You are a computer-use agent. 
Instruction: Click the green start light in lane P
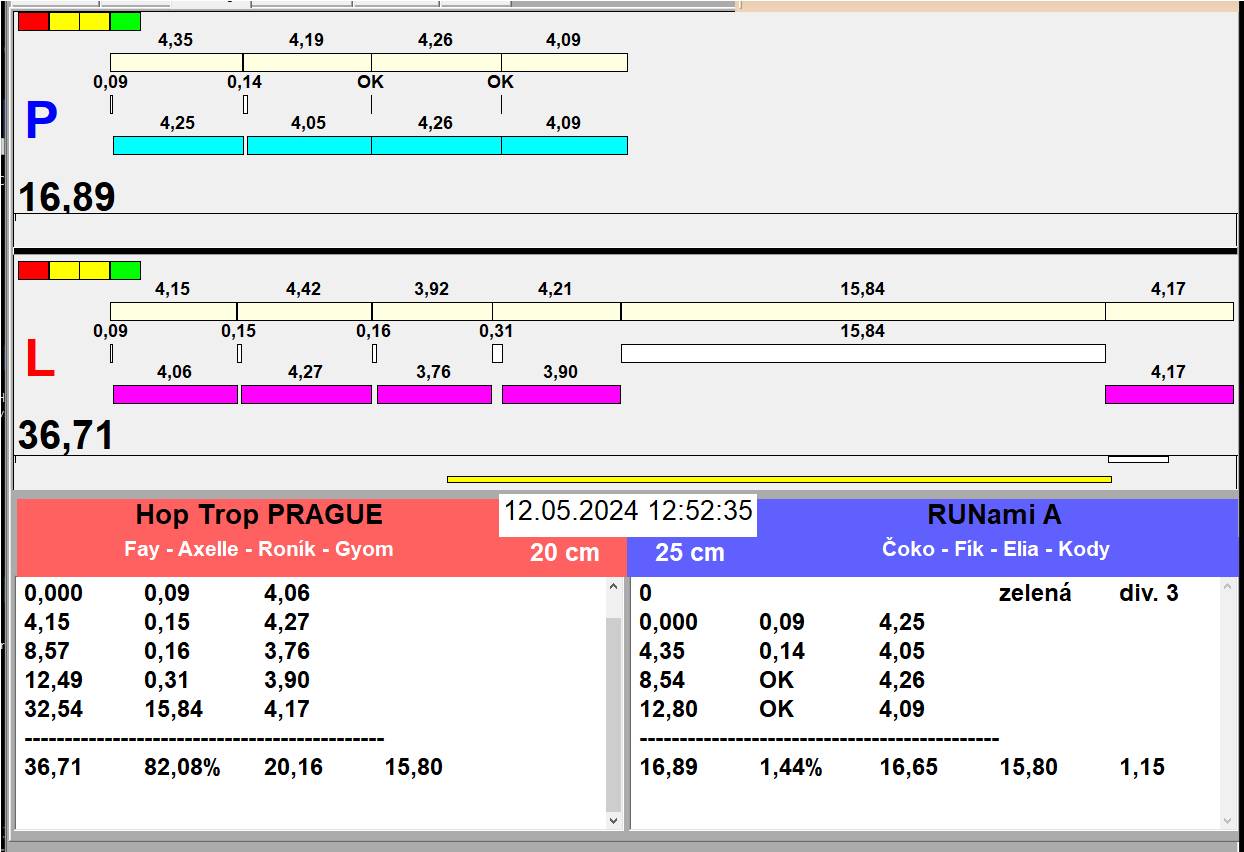click(125, 21)
